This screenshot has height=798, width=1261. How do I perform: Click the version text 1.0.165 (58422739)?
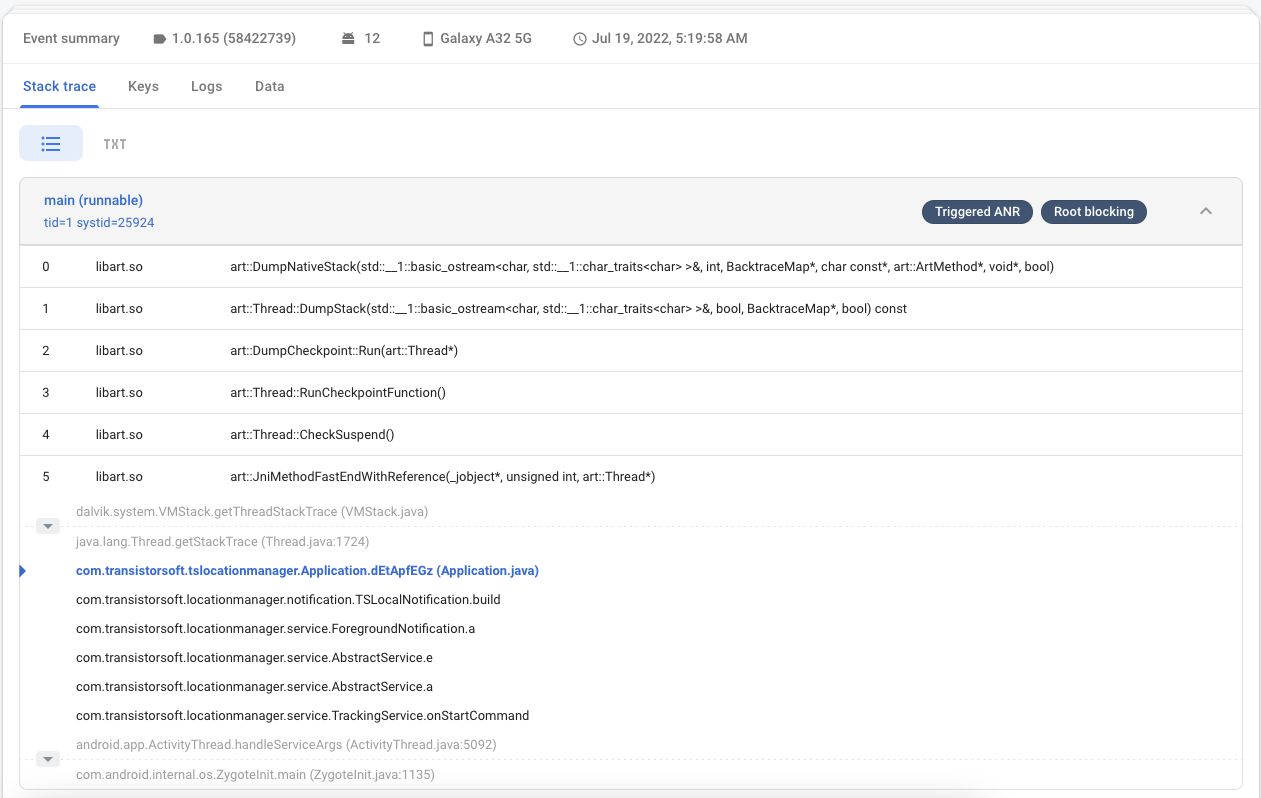[234, 39]
